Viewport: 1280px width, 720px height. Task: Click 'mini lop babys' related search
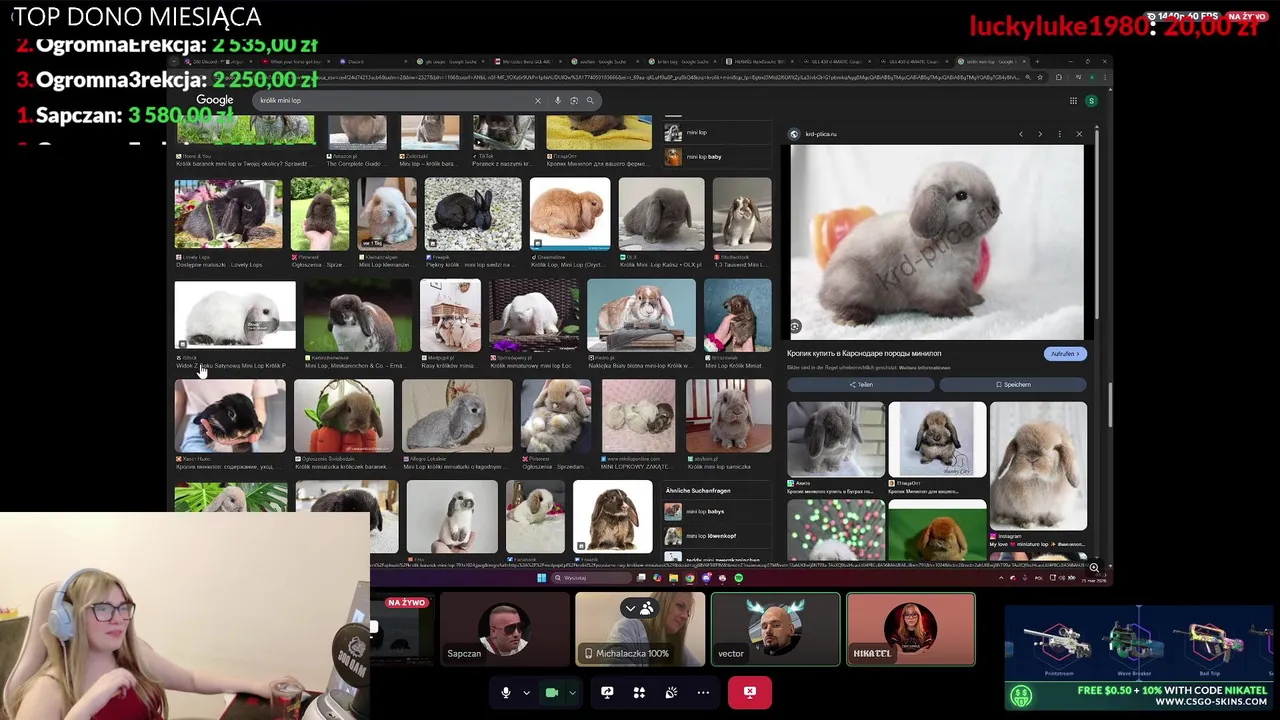point(707,511)
